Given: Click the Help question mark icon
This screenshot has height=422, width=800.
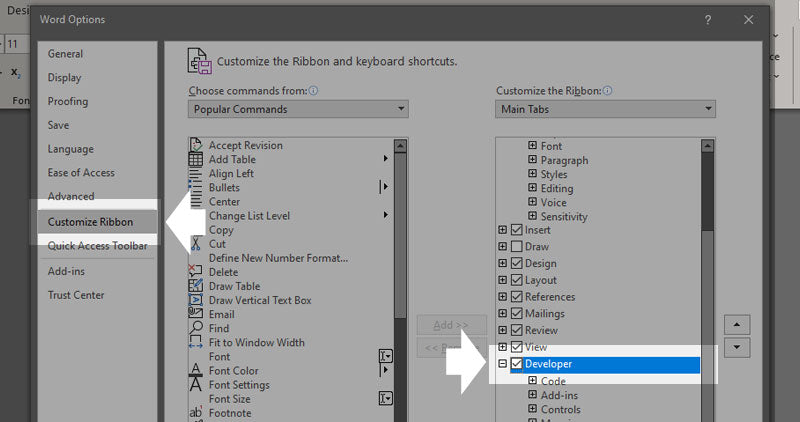Looking at the screenshot, I should click(x=708, y=19).
